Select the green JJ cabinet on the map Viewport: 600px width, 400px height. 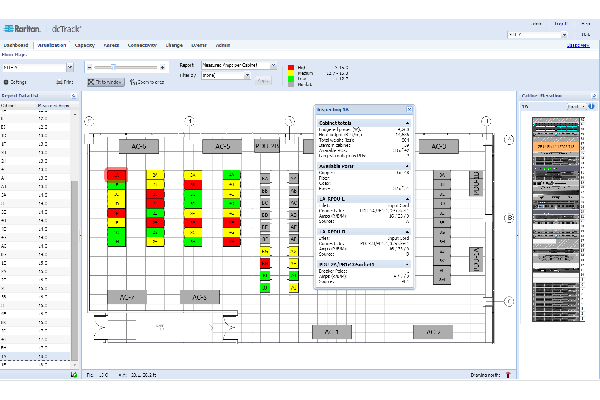pyautogui.click(x=265, y=287)
